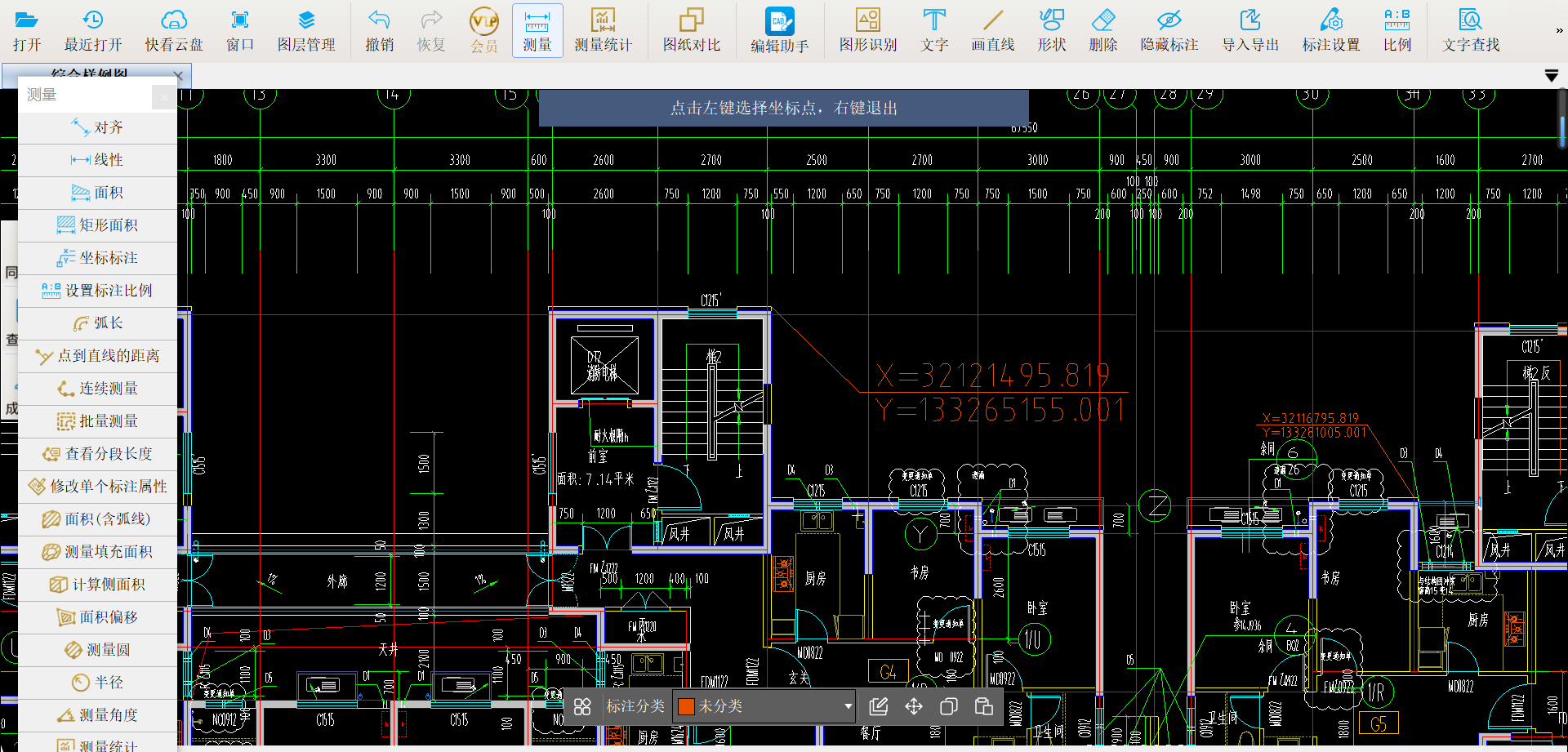Screen dimensions: 1568x752
Task: Choose 矩形面积 rectangle area
Action: pos(97,225)
